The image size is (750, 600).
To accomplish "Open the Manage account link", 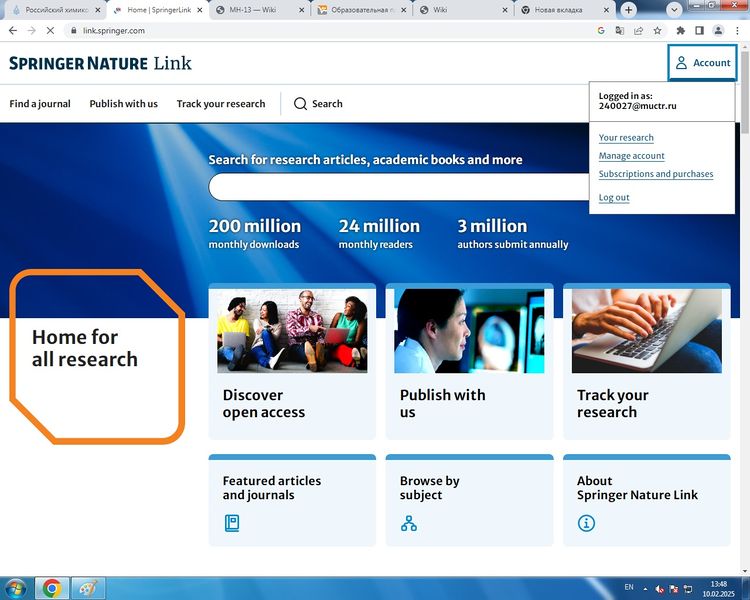I will 631,156.
